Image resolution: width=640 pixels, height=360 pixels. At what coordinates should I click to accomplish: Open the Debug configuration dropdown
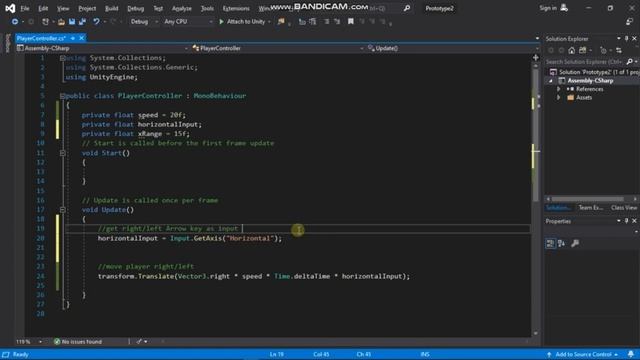coord(144,22)
